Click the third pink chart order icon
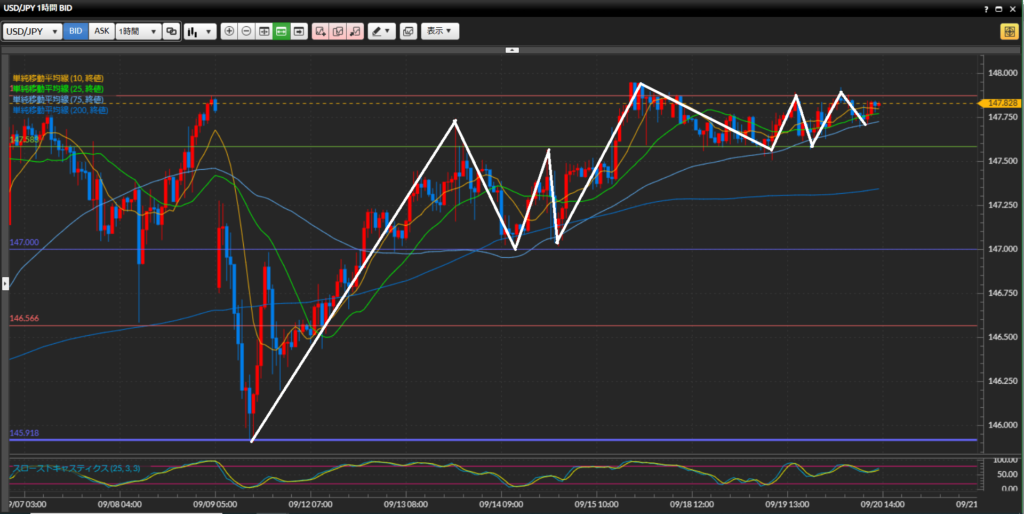This screenshot has height=514, width=1024. click(354, 31)
